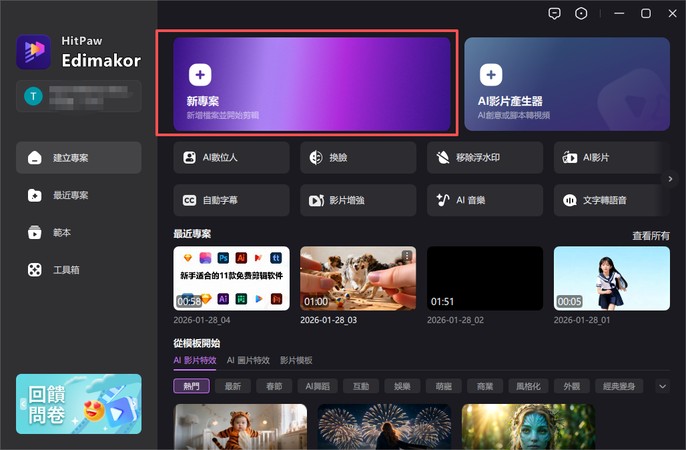Screen dimensions: 686x450
Task: Launch the AI數位人 tool
Action: tap(231, 157)
